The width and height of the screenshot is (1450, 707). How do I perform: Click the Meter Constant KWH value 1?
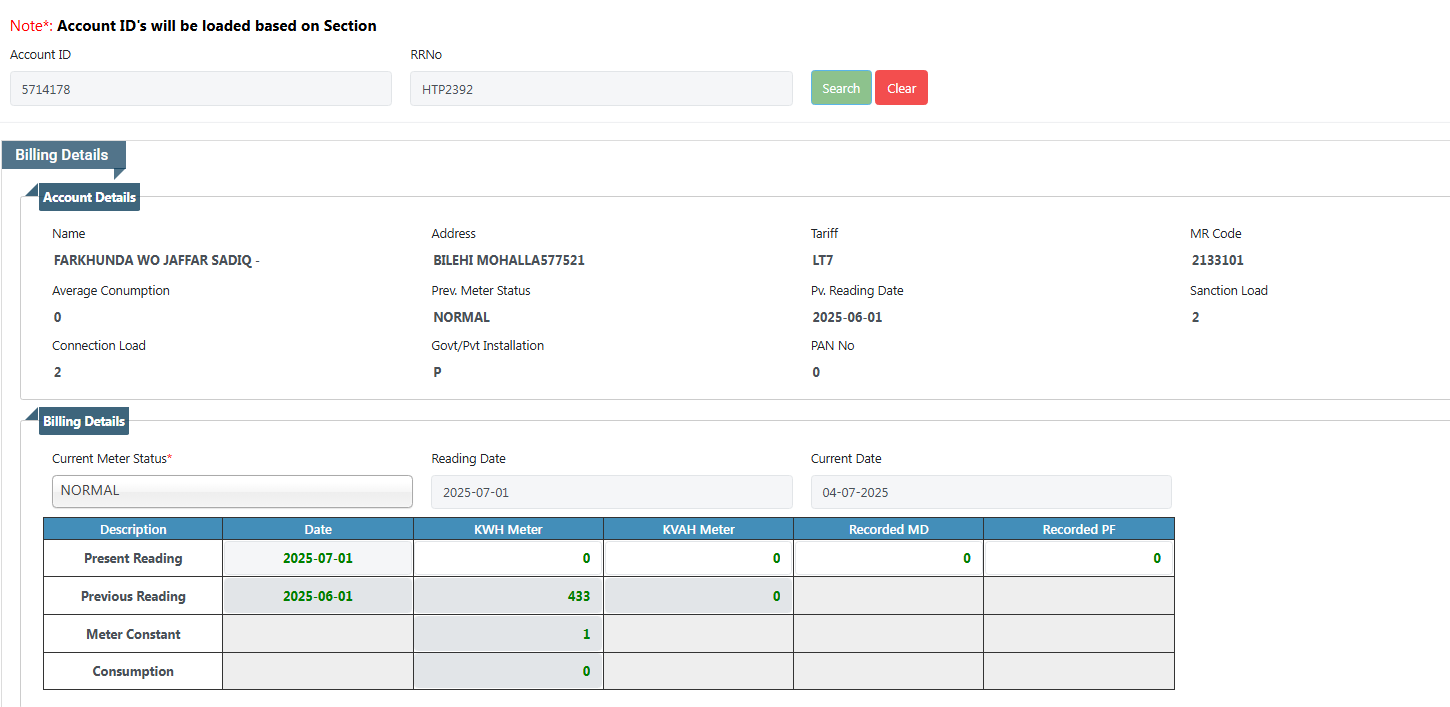tap(508, 634)
